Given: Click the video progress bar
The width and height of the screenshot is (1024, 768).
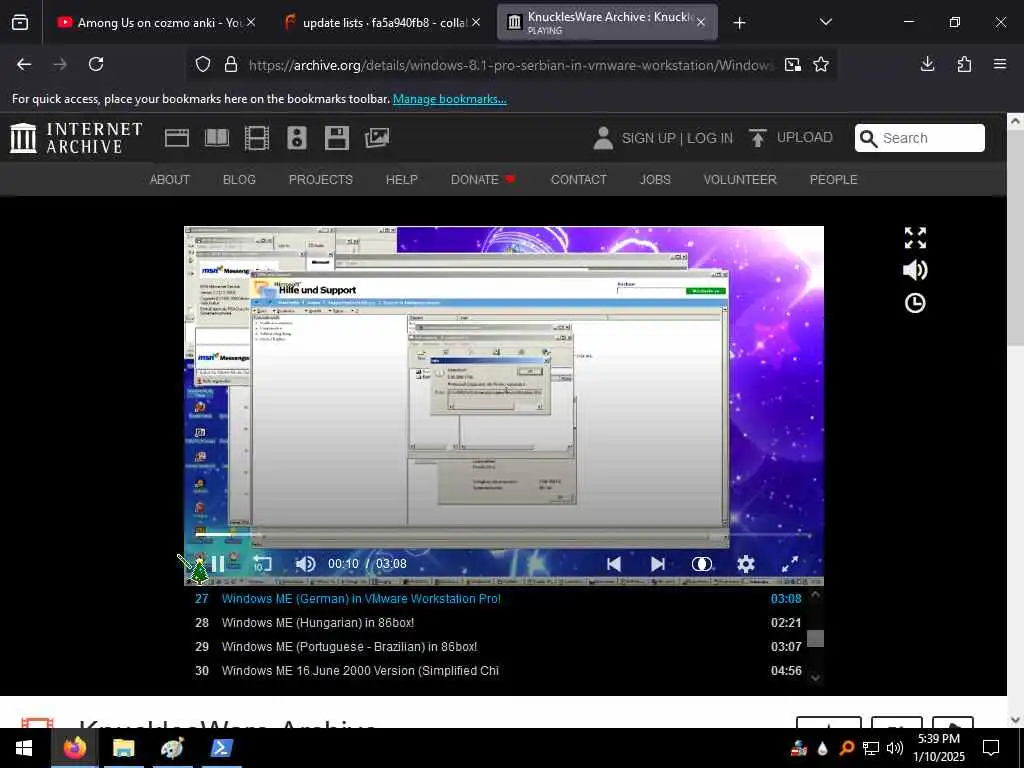Looking at the screenshot, I should (x=504, y=536).
